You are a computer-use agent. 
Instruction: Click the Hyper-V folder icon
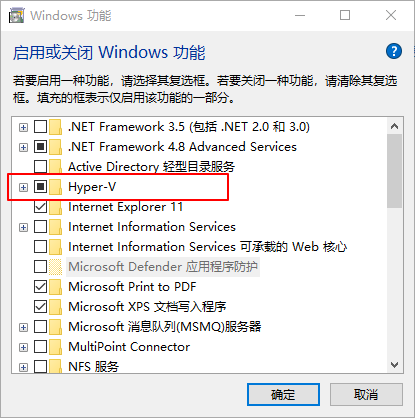pyautogui.click(x=55, y=187)
